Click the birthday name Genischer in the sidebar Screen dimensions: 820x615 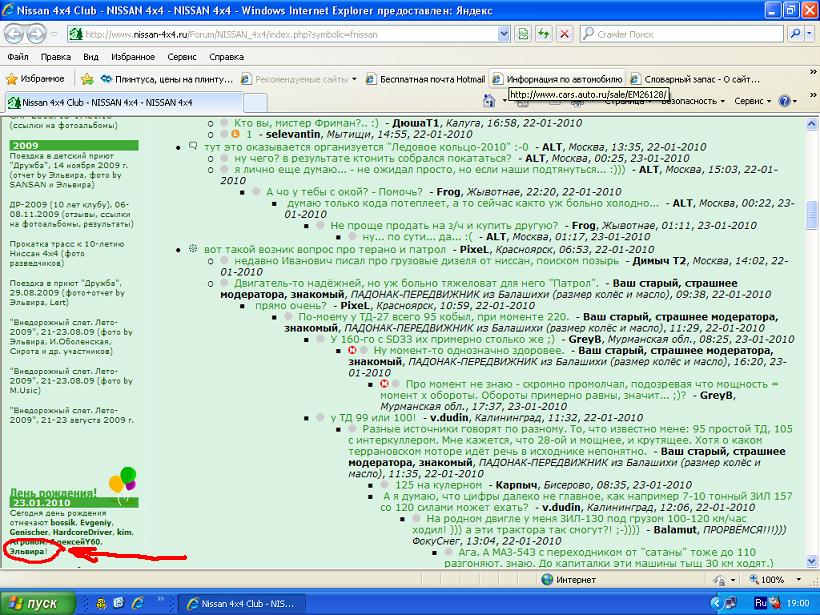point(29,532)
